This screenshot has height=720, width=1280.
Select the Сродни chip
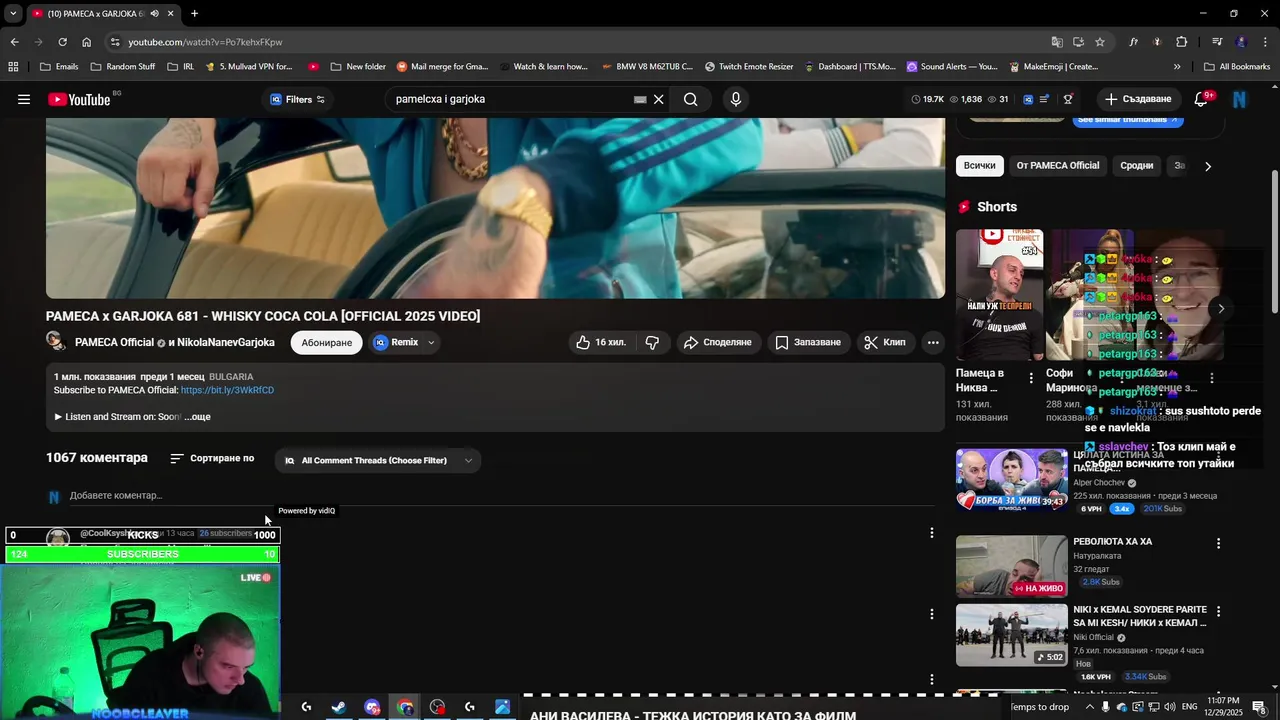[x=1137, y=166]
